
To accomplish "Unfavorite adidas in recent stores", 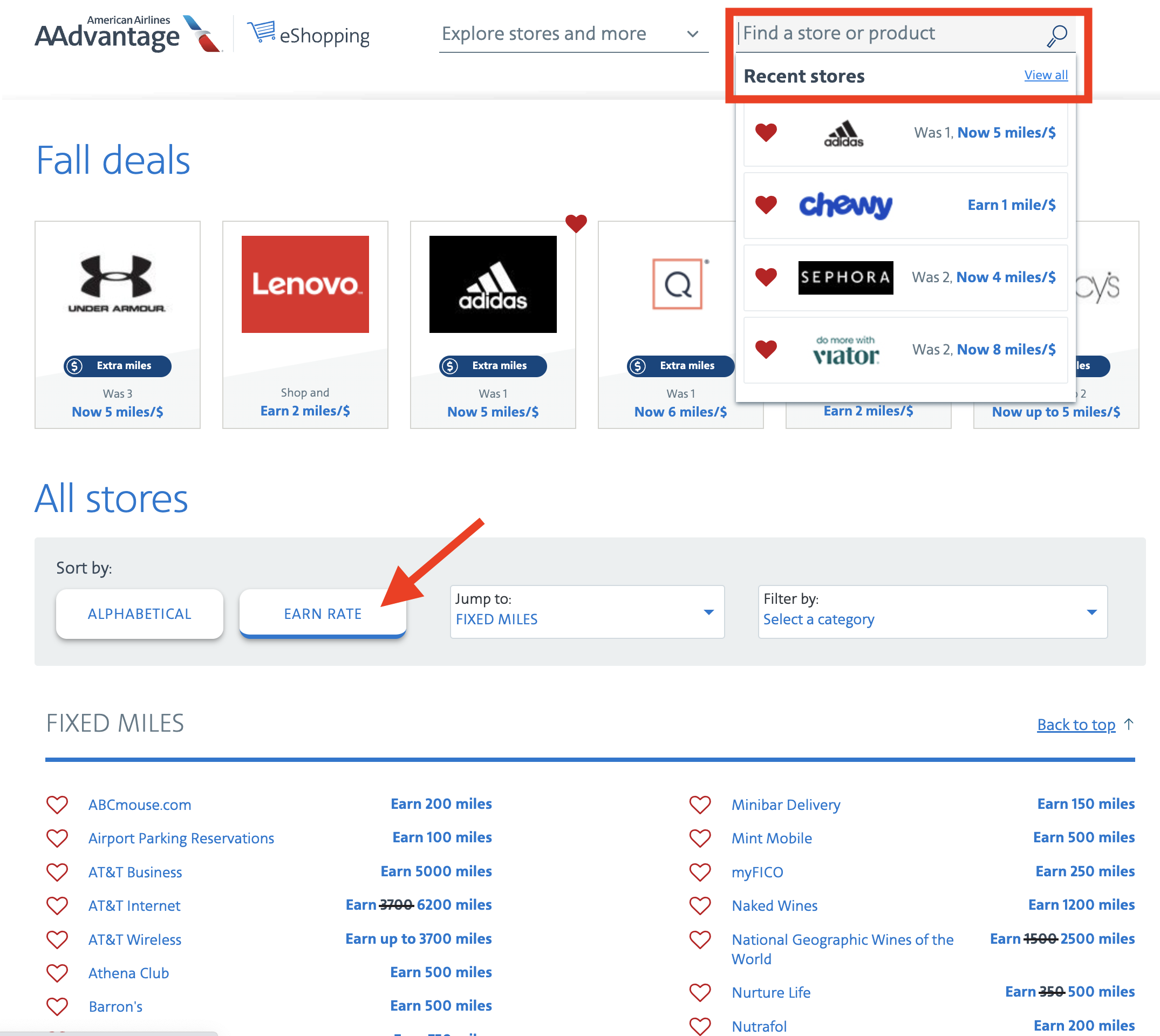I will 766,133.
